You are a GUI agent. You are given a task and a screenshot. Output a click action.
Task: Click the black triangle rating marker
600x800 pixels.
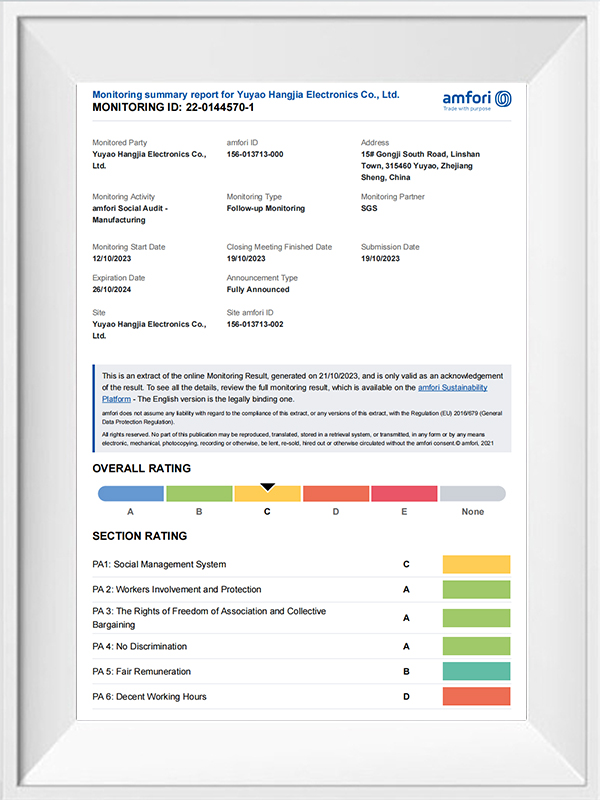(x=267, y=487)
